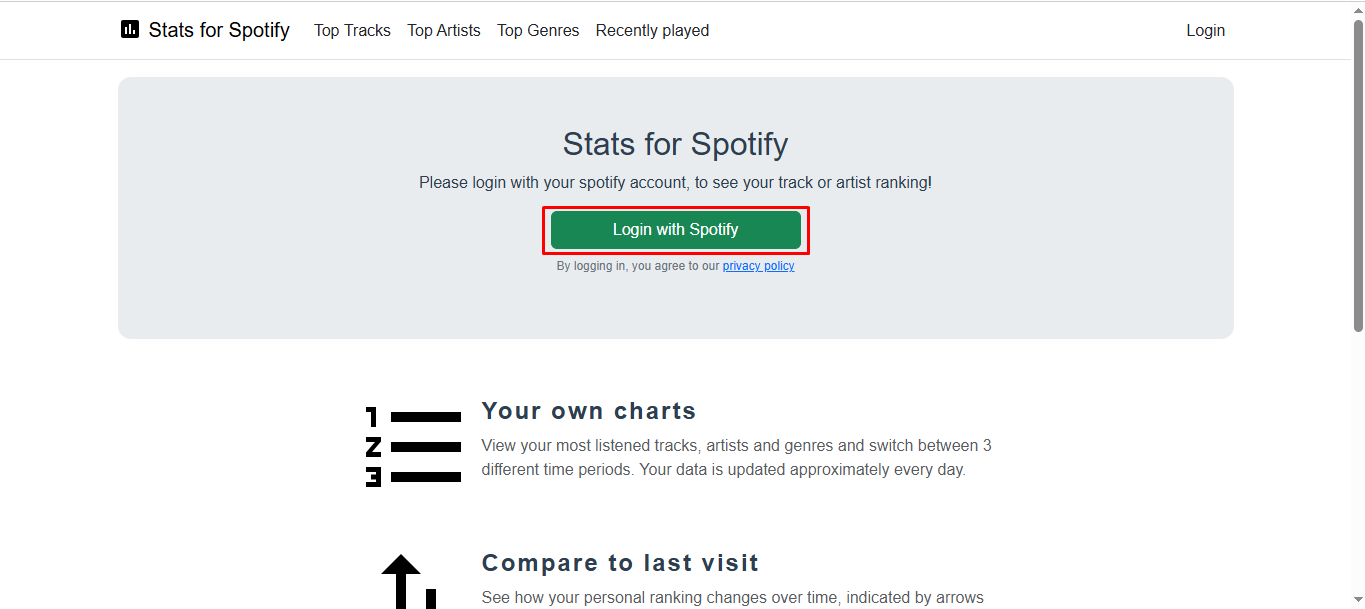Open Top Artists from the navigation

pos(443,30)
